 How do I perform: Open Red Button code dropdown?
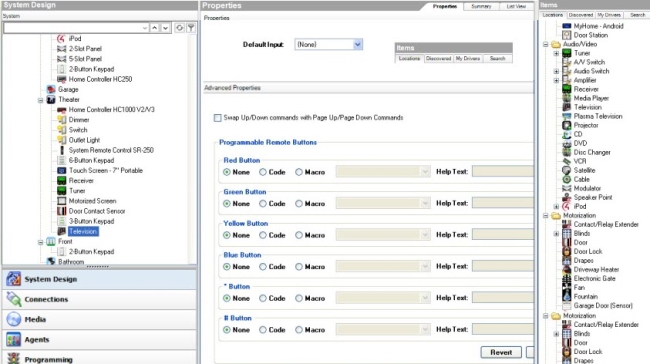click(425, 172)
